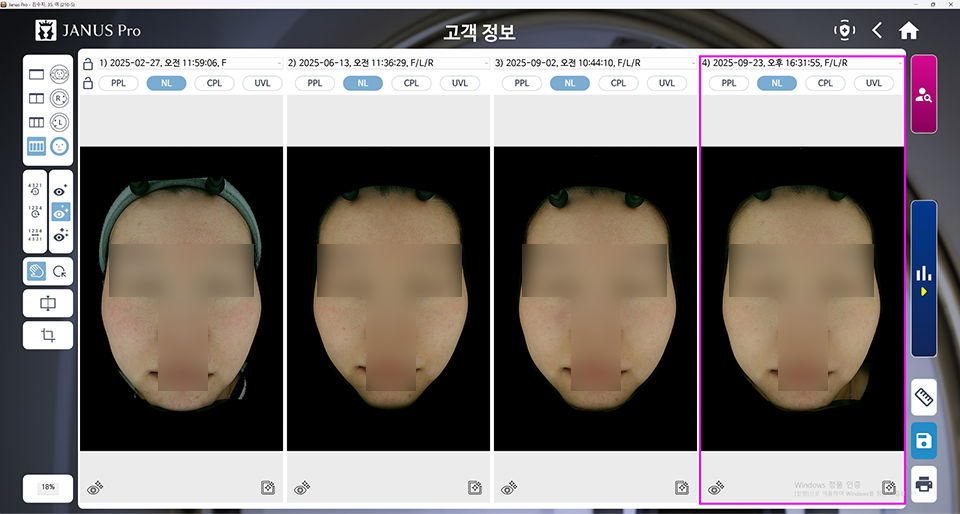
Task: Select the eye with single sparkle icon
Action: coord(61,190)
